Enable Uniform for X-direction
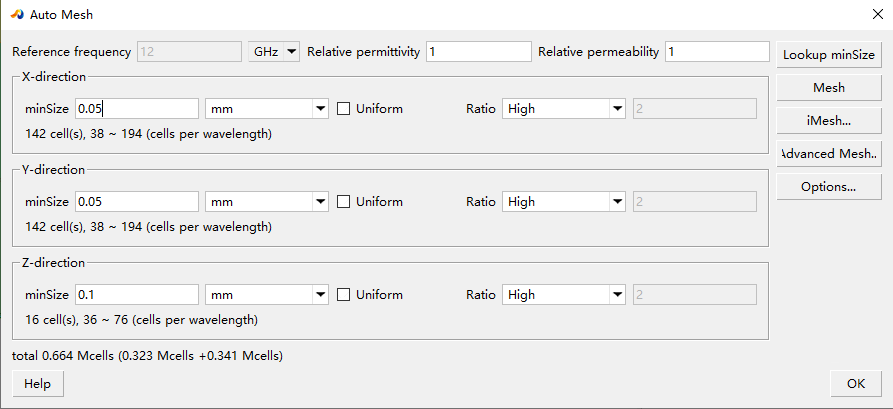This screenshot has width=893, height=409. click(x=344, y=108)
